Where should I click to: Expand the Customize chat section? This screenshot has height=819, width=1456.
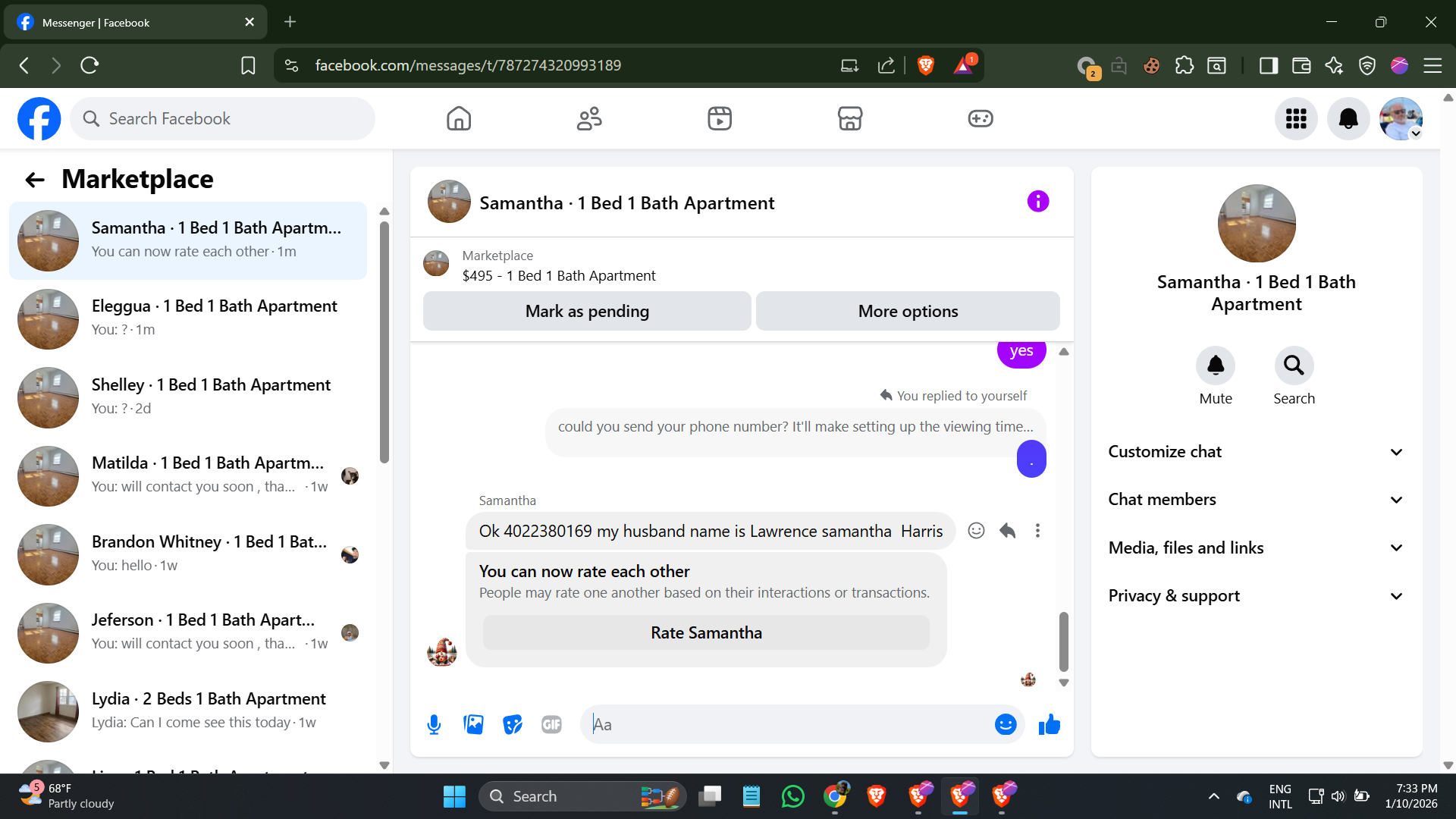1256,452
